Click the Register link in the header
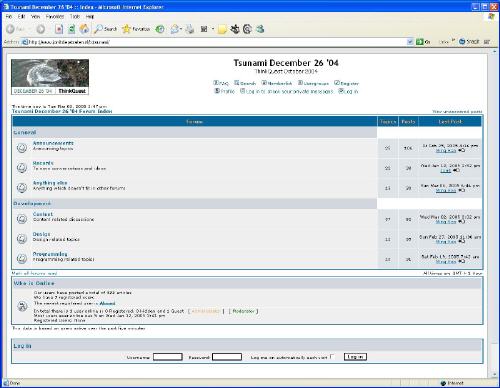The height and width of the screenshot is (388, 500). [x=347, y=83]
